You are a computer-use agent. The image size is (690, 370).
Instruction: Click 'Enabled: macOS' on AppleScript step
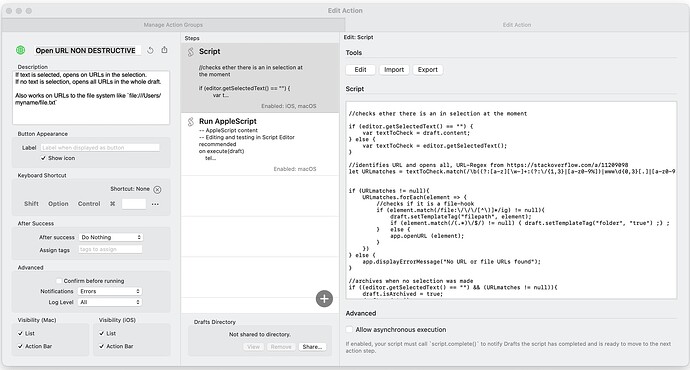coord(295,169)
